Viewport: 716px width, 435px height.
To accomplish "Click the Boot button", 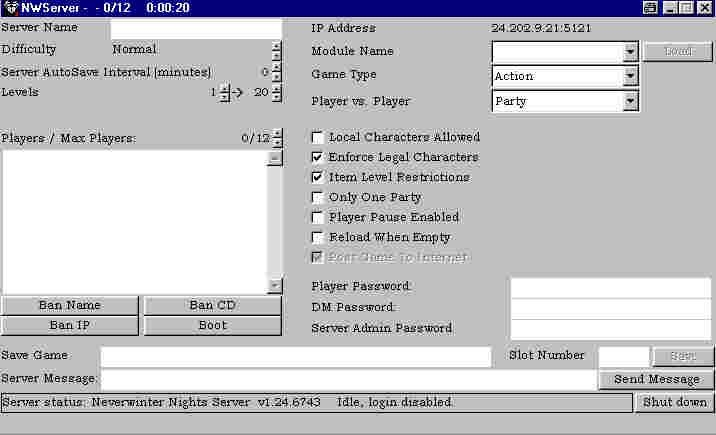I will 212,325.
